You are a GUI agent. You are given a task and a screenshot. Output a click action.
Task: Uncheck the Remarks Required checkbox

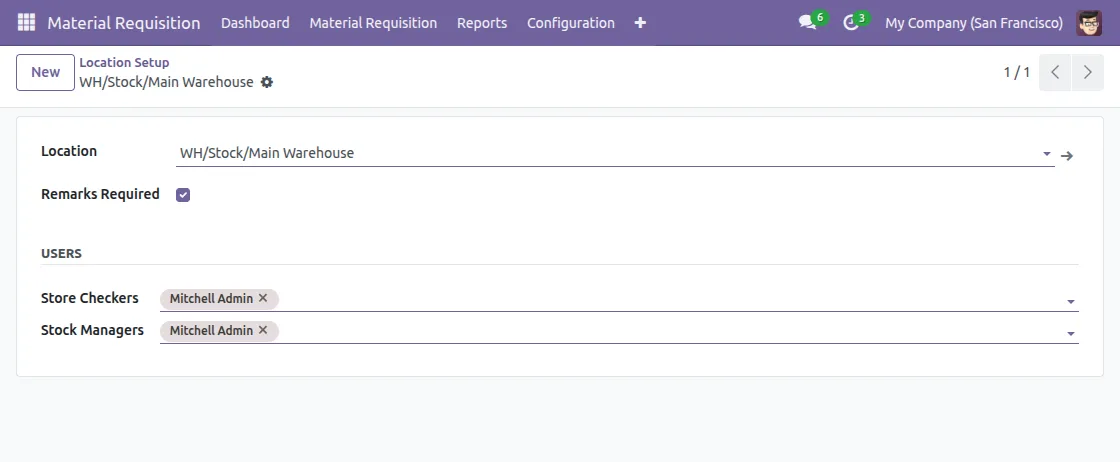coord(183,195)
